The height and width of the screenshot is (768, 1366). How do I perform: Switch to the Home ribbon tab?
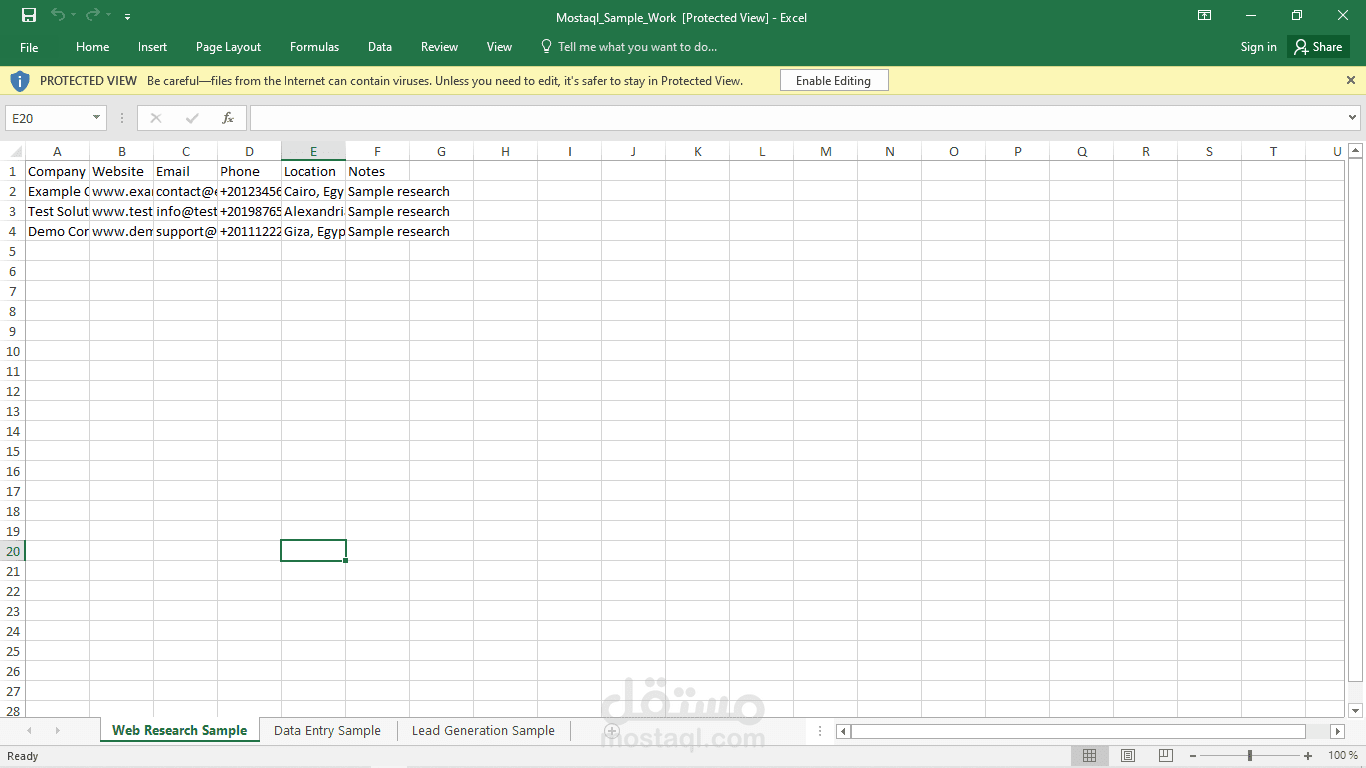(x=93, y=47)
